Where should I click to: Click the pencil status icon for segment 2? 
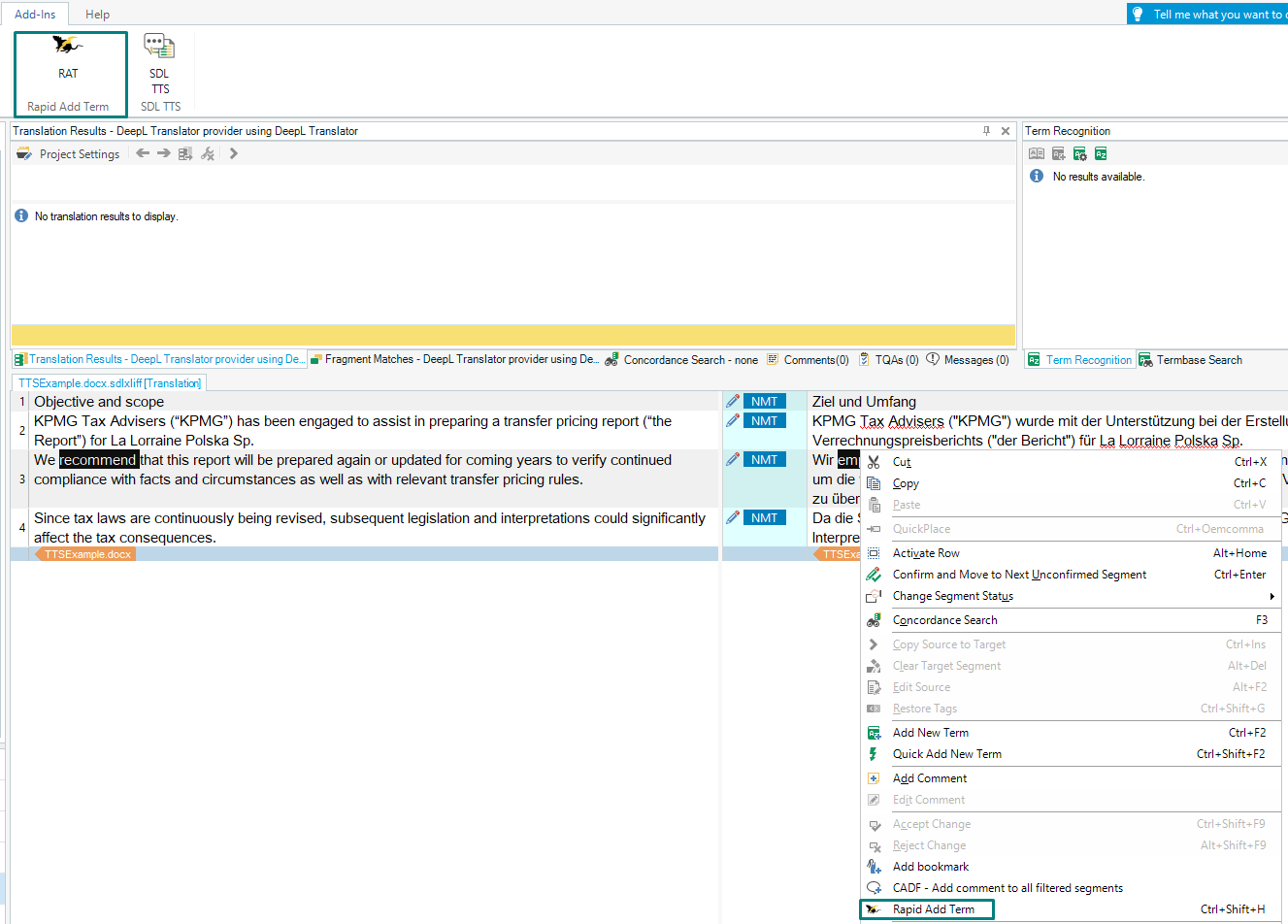coord(733,420)
